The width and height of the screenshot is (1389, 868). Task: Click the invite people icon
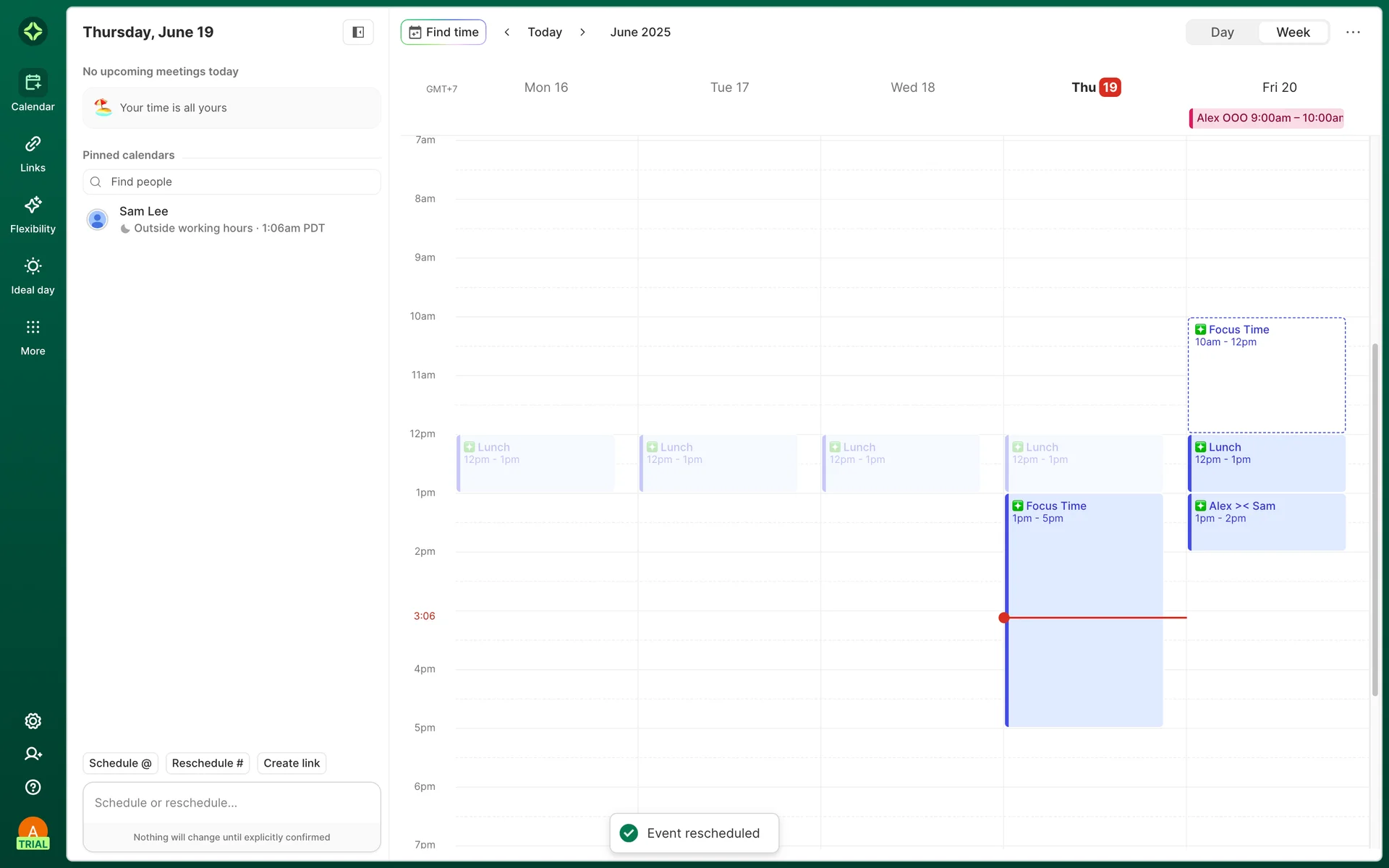(33, 754)
